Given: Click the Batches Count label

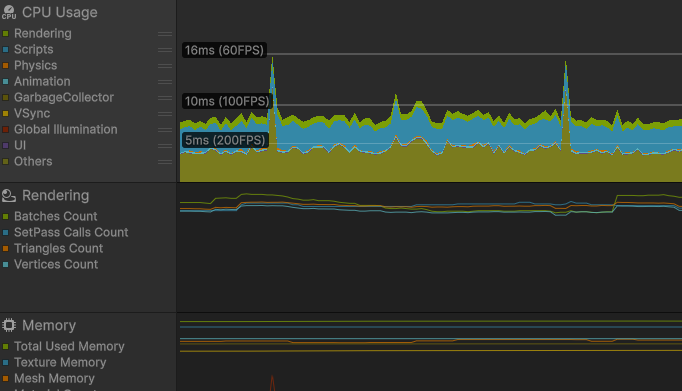Looking at the screenshot, I should tap(55, 217).
